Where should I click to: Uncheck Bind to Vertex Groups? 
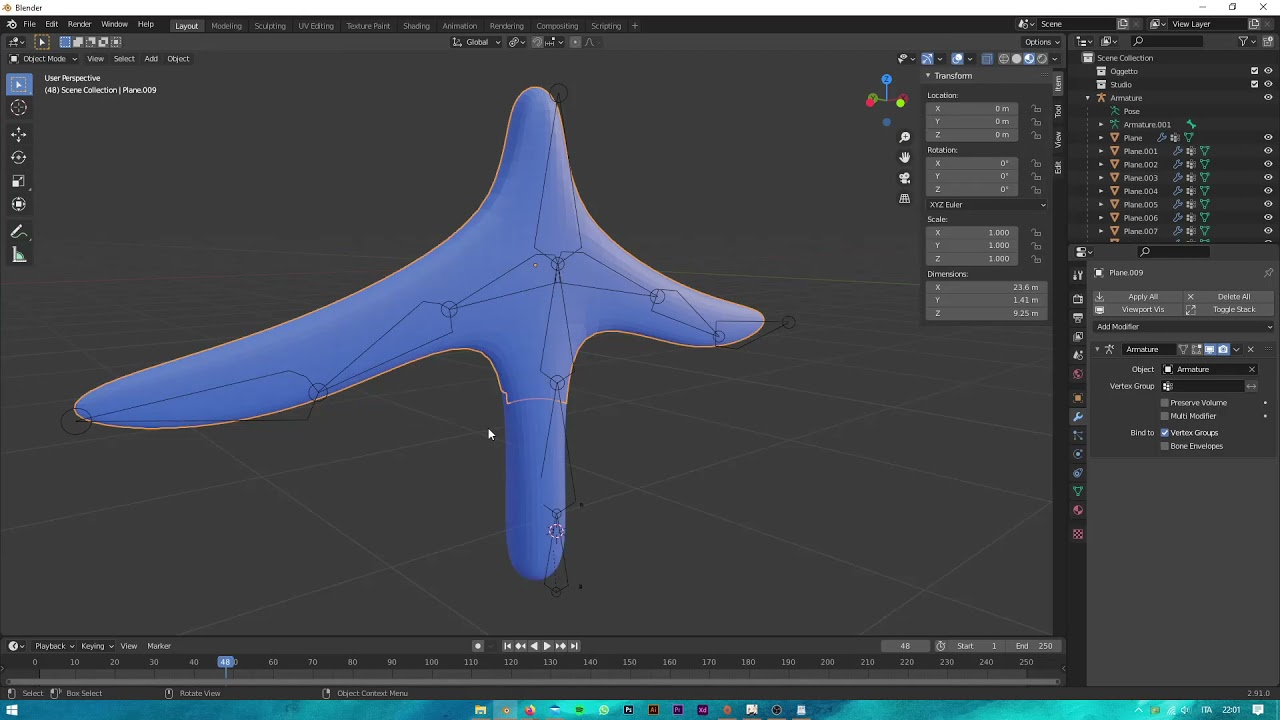(1164, 433)
